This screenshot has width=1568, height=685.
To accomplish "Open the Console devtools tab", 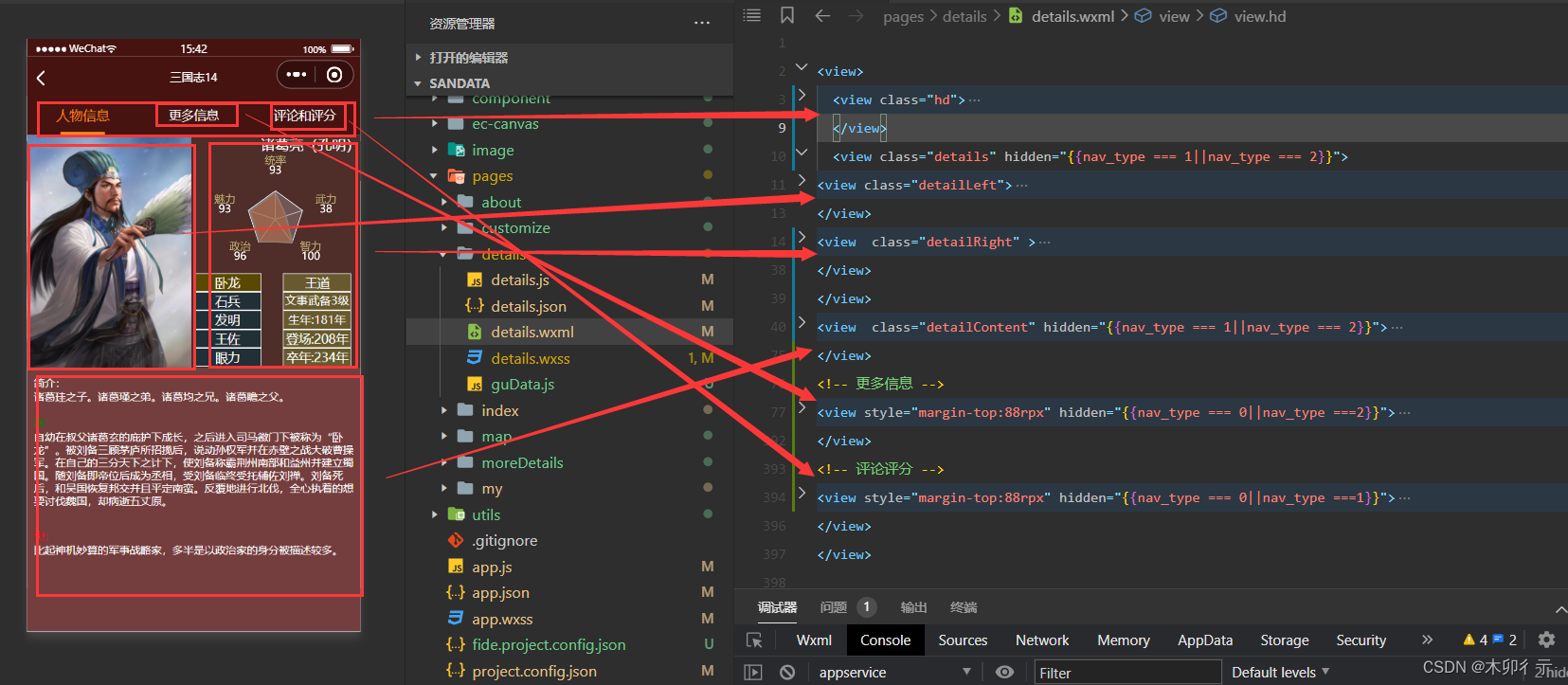I will 885,640.
